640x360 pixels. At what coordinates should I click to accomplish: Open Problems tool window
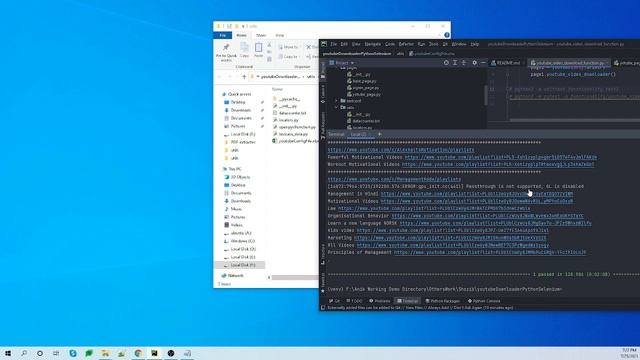(x=380, y=301)
